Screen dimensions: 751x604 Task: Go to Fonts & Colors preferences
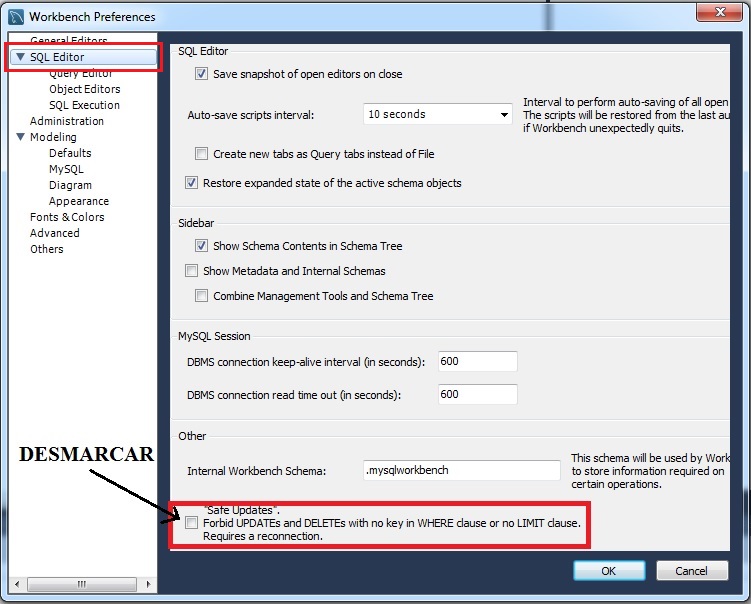pos(66,217)
